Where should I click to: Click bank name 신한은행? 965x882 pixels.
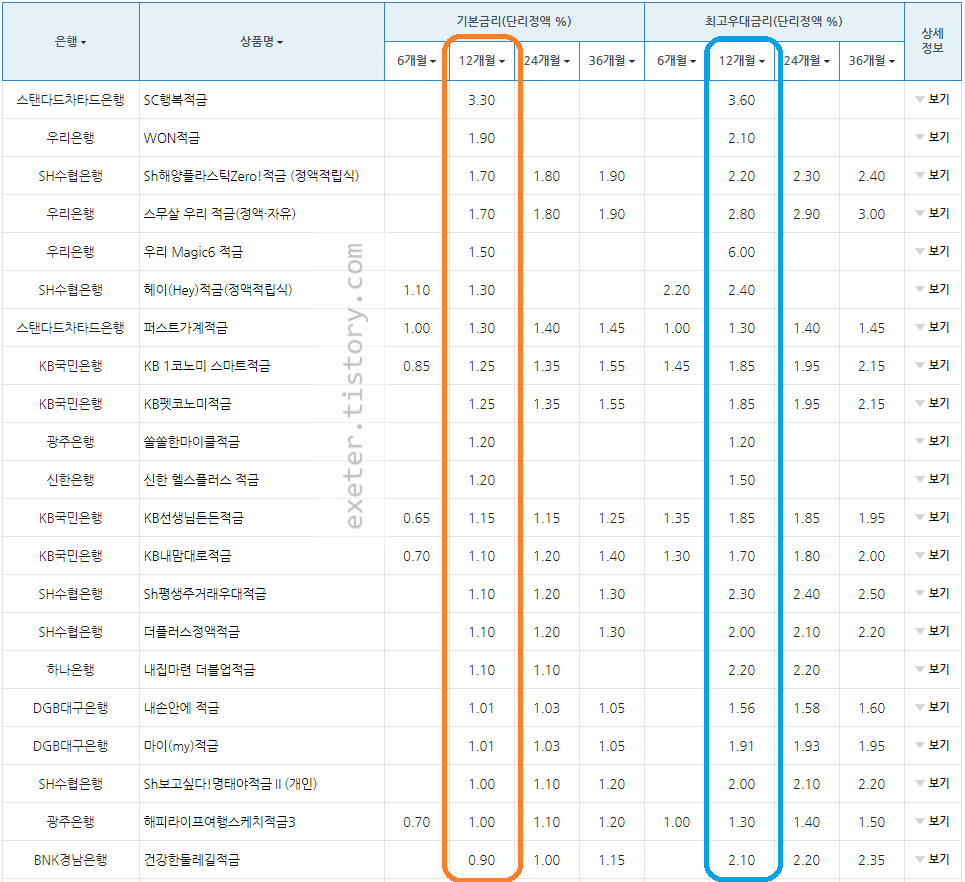click(71, 480)
